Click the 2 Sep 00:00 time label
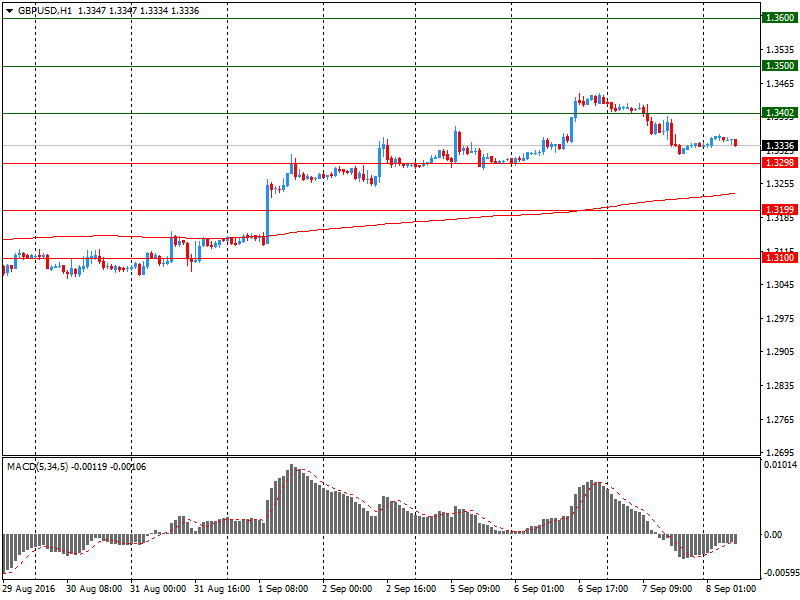This screenshot has height=600, width=800. click(x=347, y=589)
